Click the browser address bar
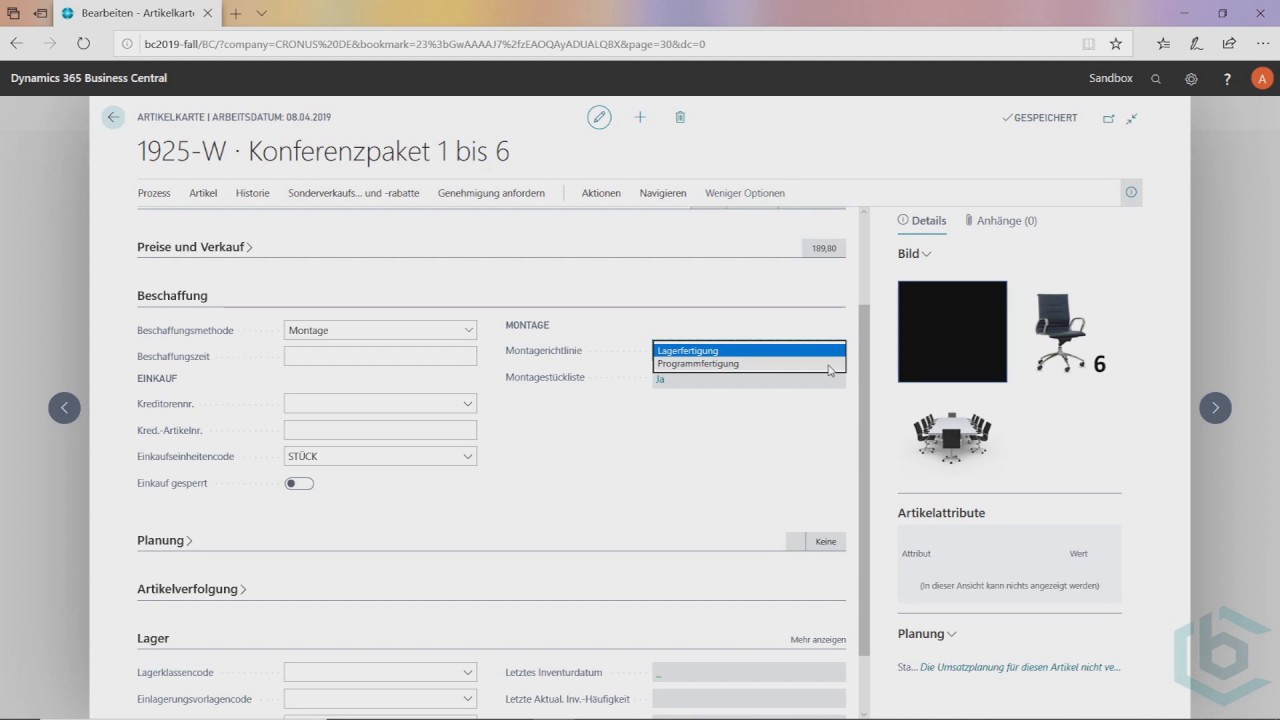 coord(600,44)
